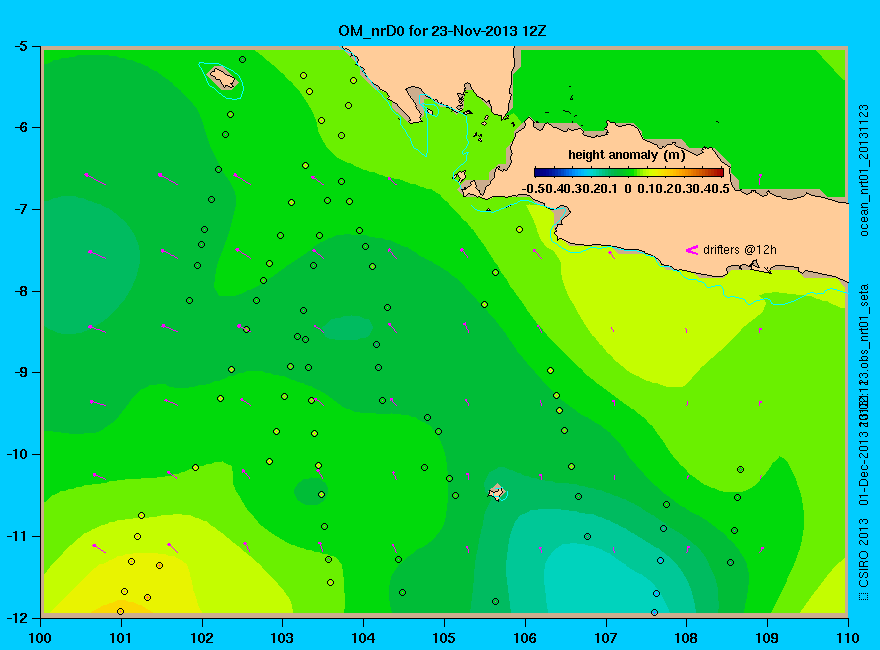Click the vertical CSIRO 2013 copyright text
The image size is (880, 650).
click(864, 560)
